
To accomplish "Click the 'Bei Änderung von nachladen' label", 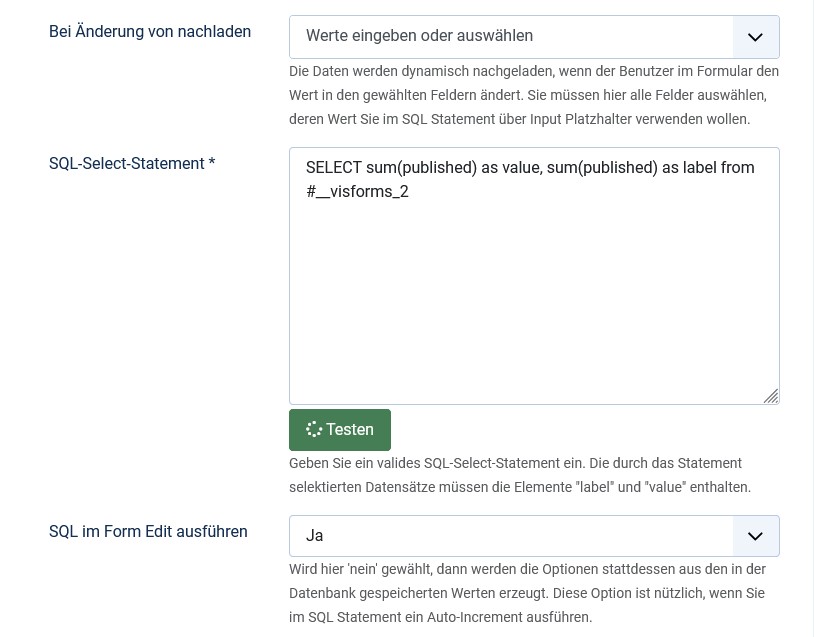I will point(150,31).
